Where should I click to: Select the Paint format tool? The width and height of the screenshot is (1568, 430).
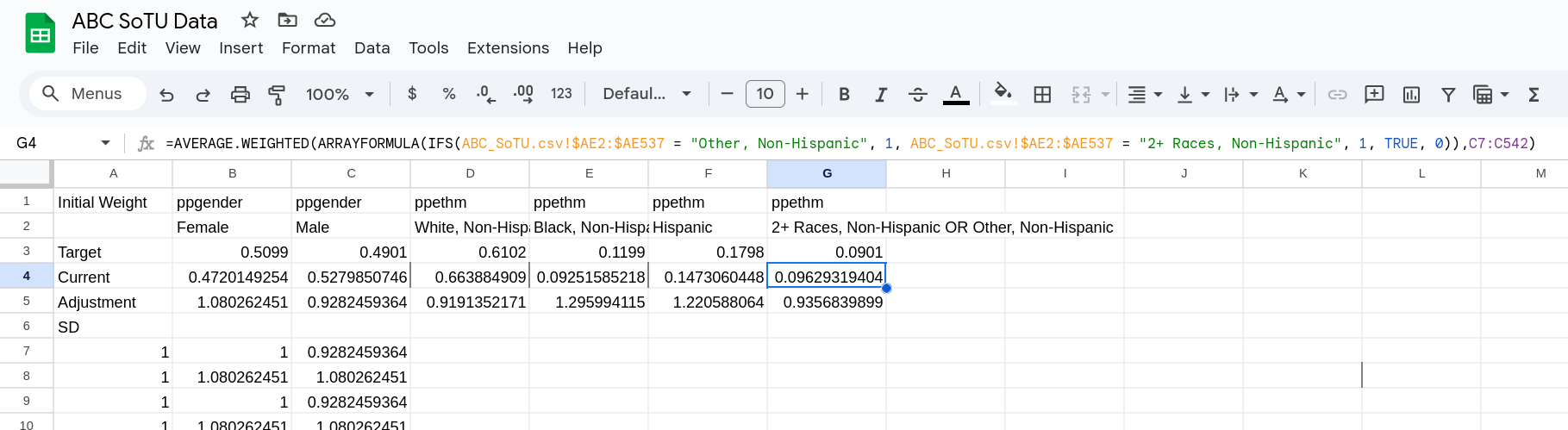click(277, 94)
